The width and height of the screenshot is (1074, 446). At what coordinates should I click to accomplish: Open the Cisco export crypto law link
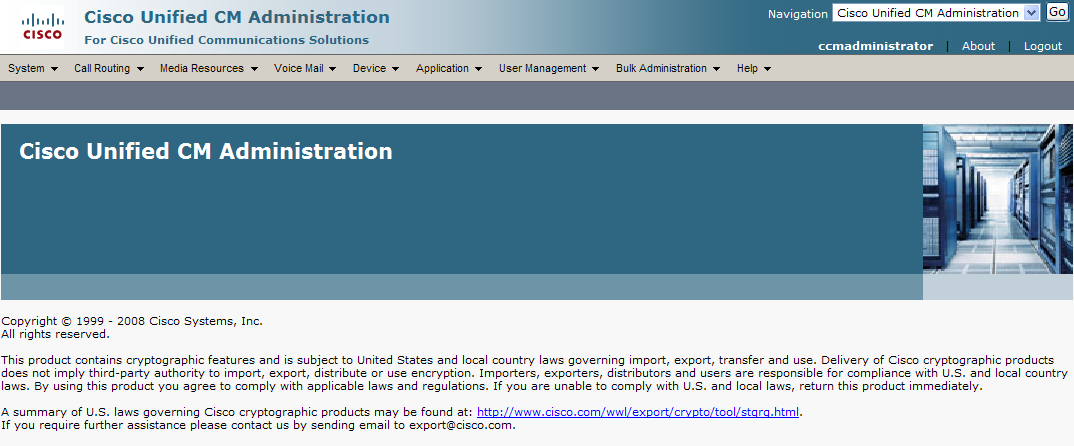(x=638, y=411)
